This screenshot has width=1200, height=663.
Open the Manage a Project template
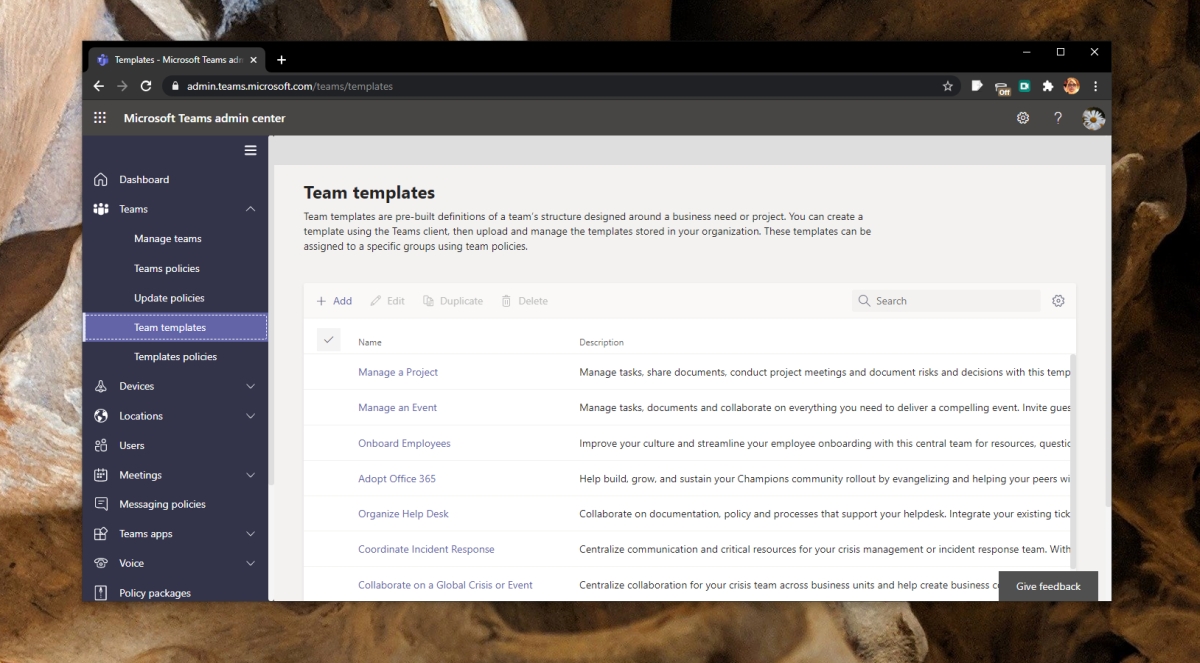click(398, 372)
